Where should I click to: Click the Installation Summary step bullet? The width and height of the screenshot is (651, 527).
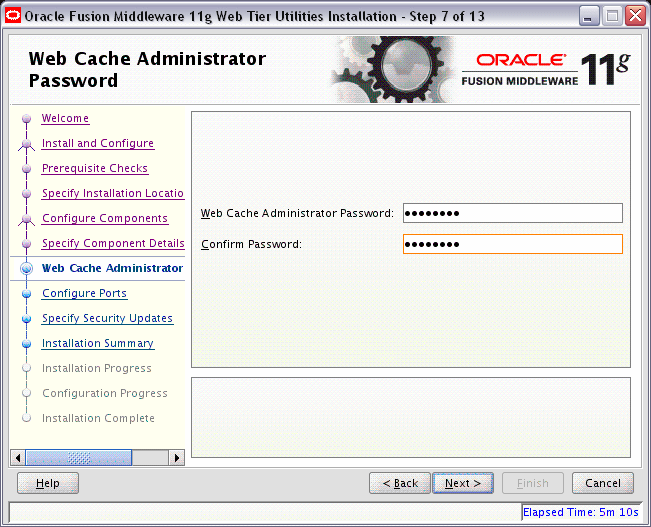(x=27, y=344)
